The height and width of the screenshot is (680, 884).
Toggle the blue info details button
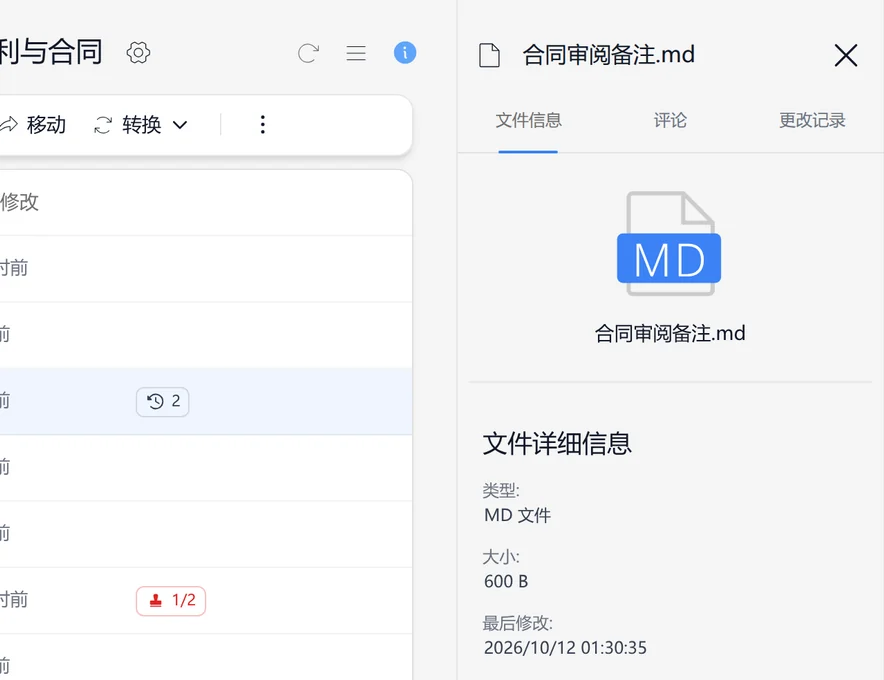tap(405, 52)
